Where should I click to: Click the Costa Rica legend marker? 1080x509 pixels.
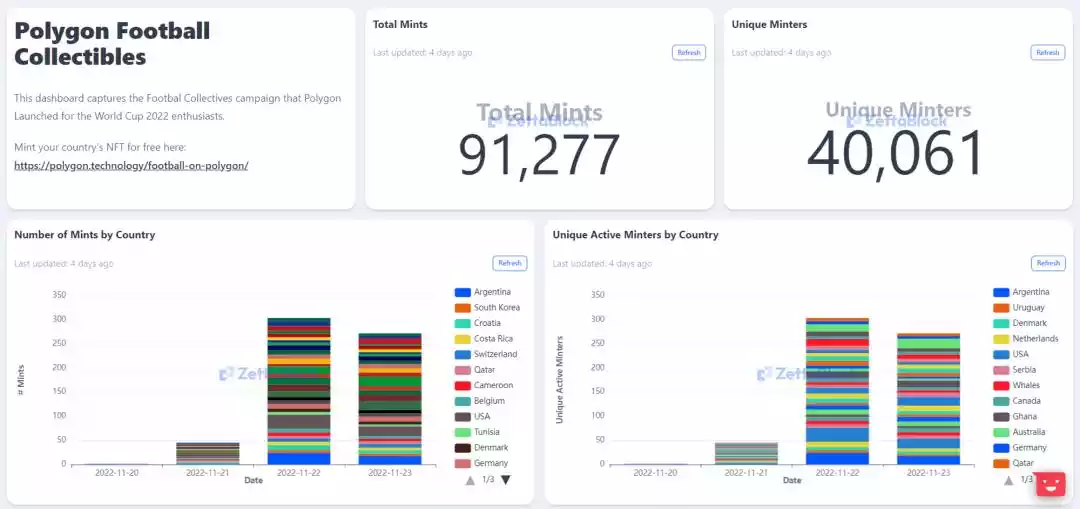tap(462, 339)
